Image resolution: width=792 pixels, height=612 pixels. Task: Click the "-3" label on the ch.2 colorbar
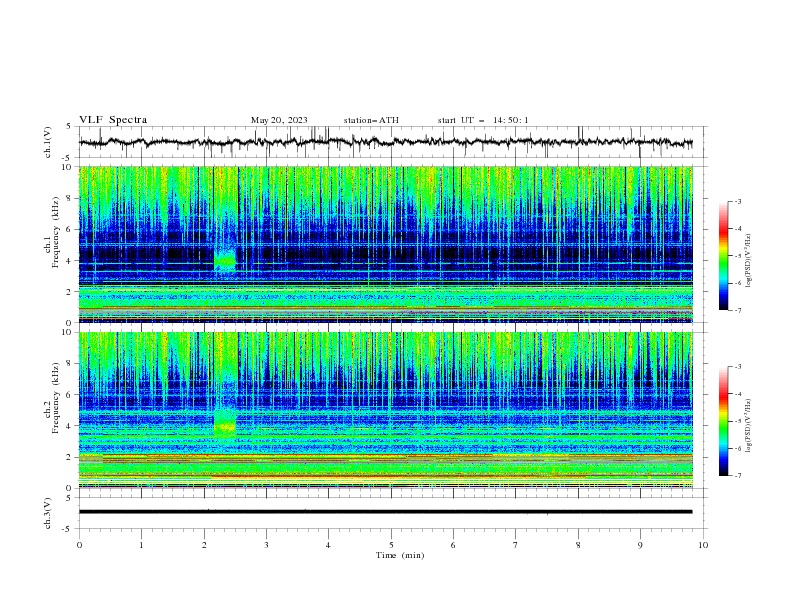click(737, 367)
